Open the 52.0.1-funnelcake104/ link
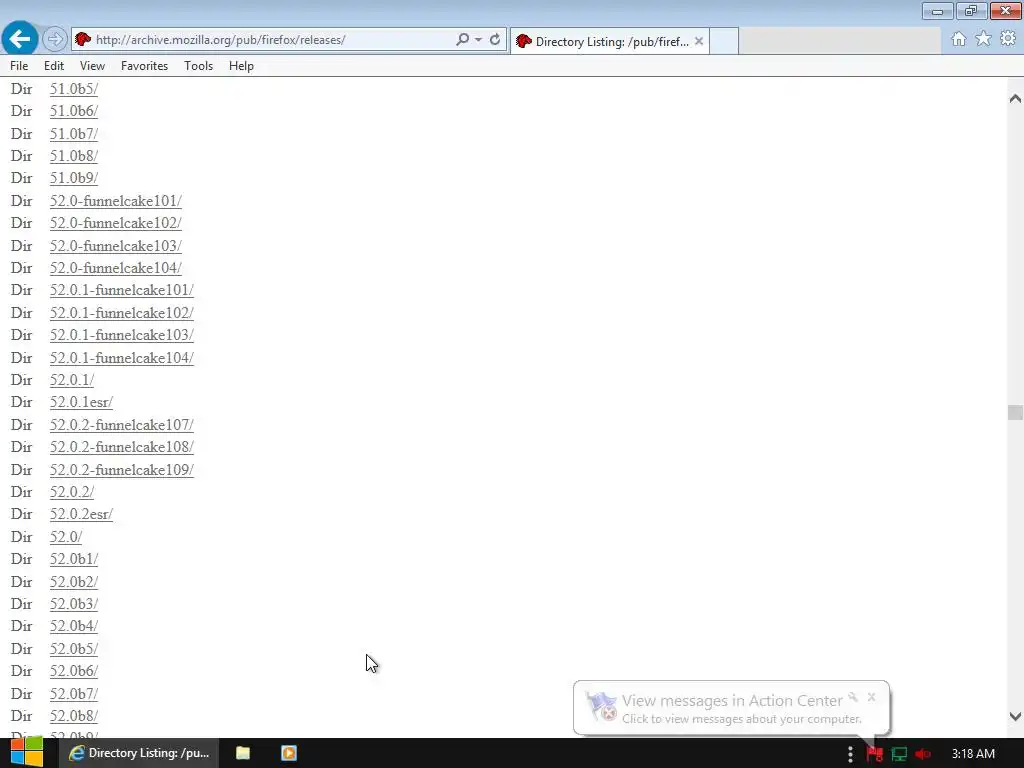 tap(121, 359)
